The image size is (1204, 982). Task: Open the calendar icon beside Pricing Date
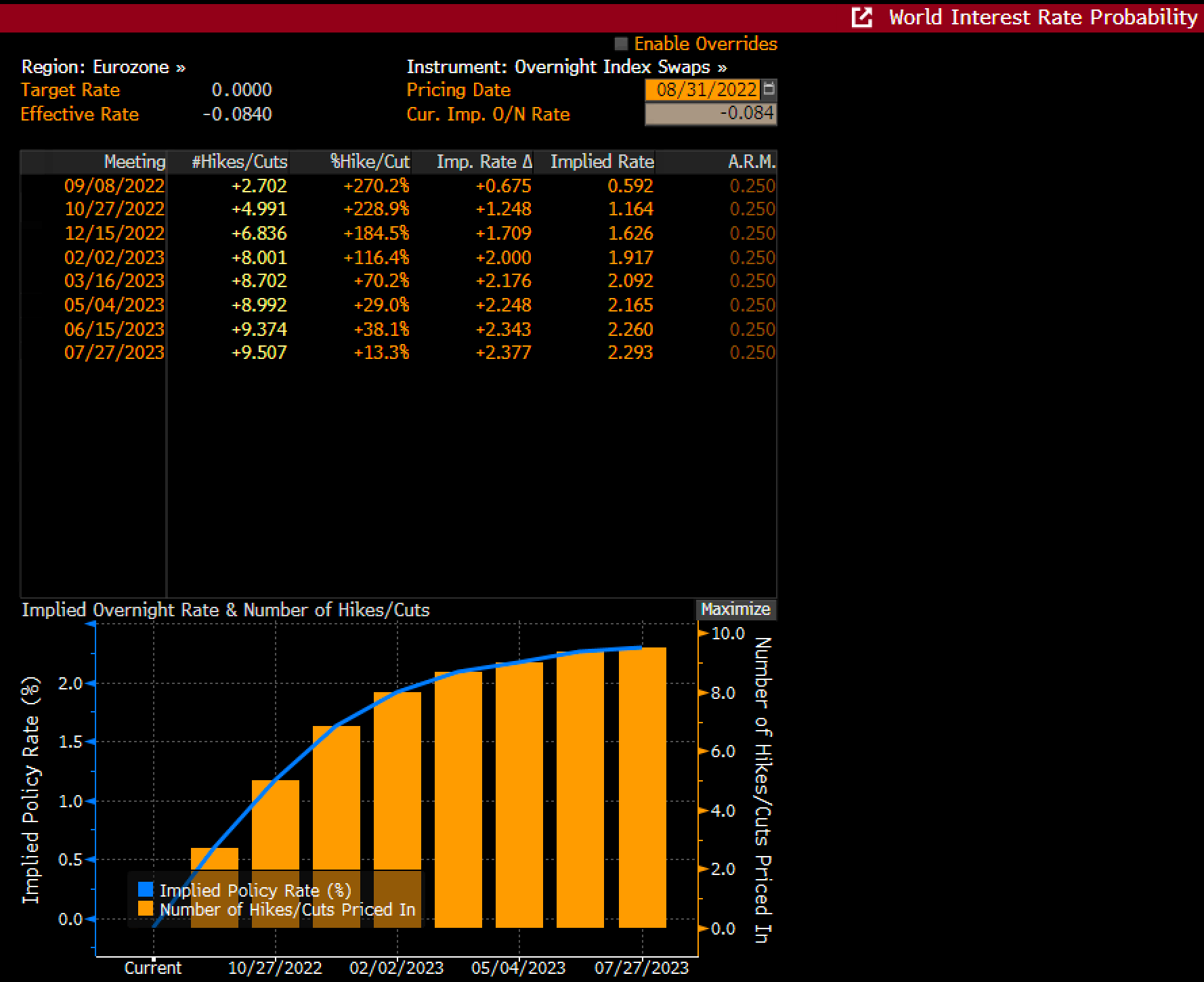point(770,89)
